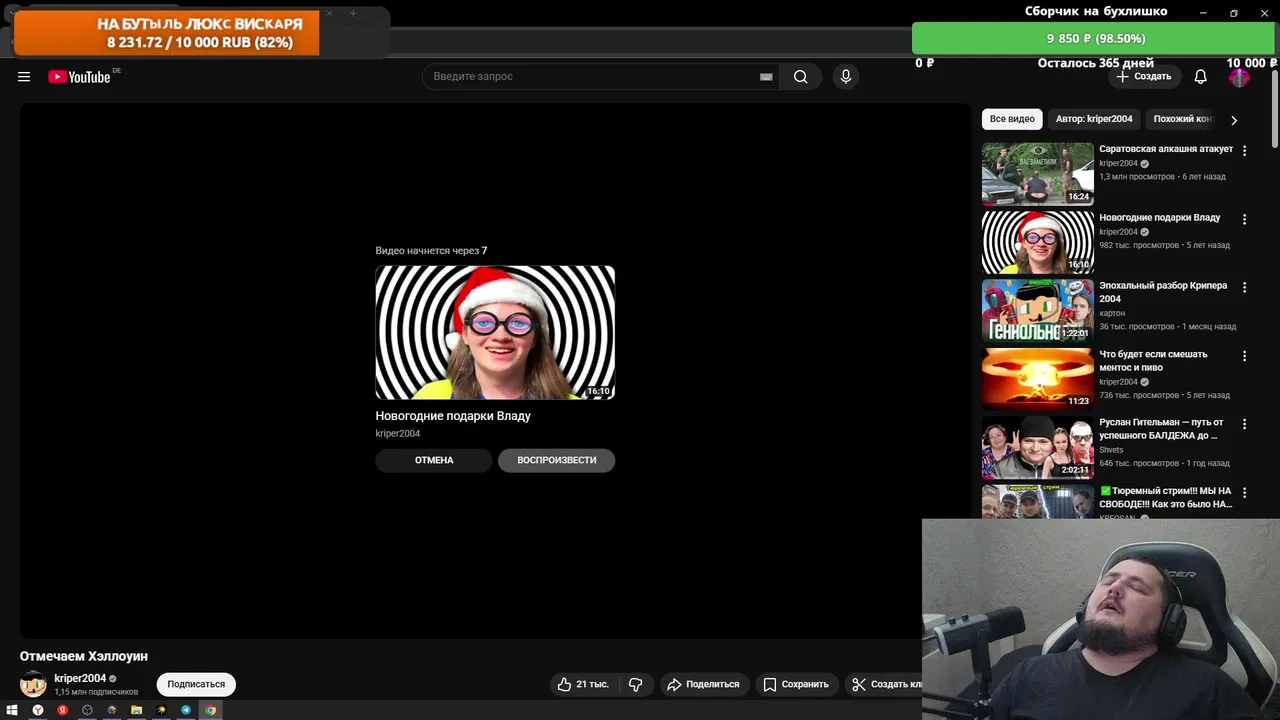Click 'ОТМЕНА' to cancel autoplay
Screen dimensions: 1280x720
point(434,460)
